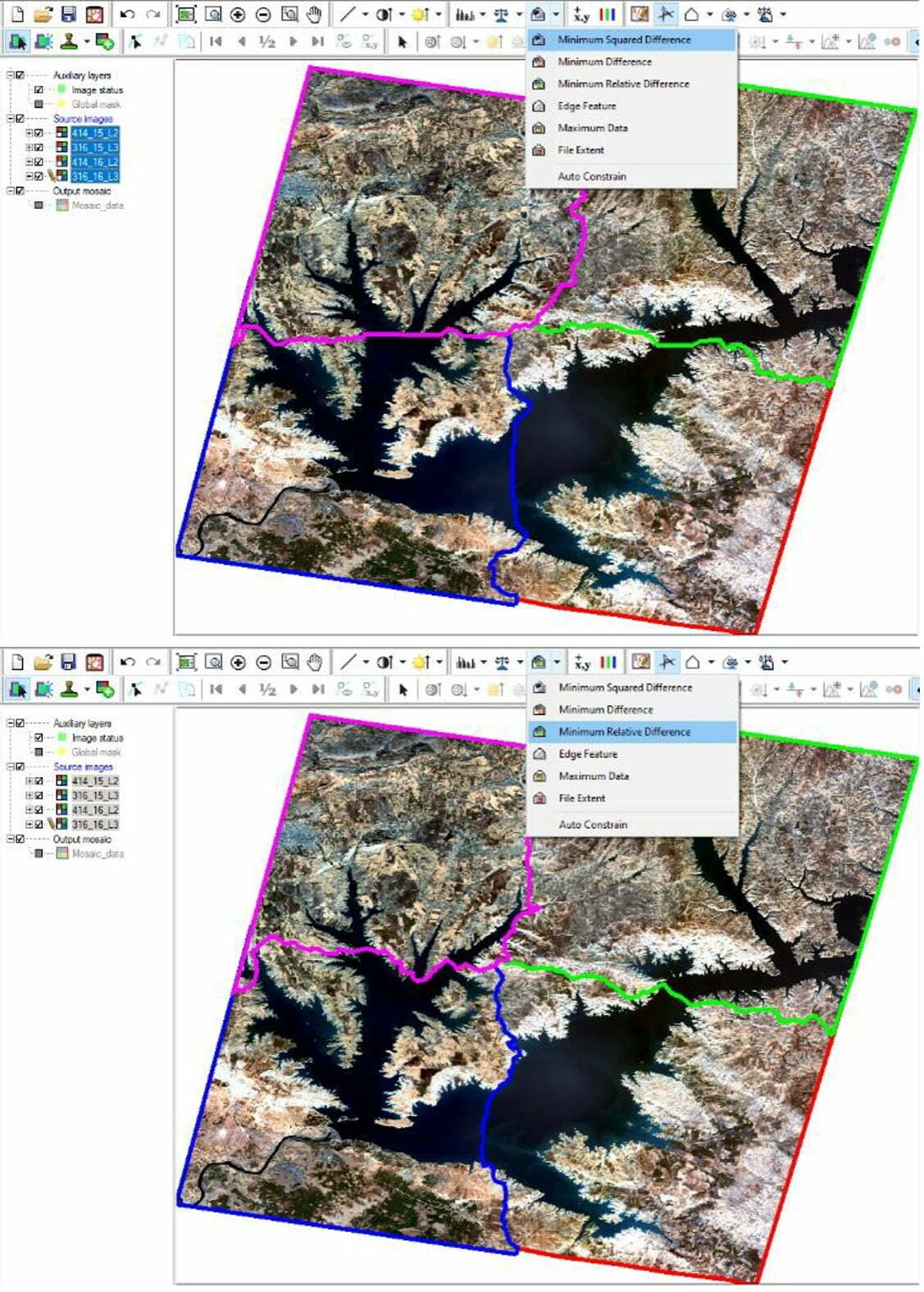This screenshot has width=924, height=1292.
Task: Click Undo arrow in lower screenshot toolbar
Action: [x=127, y=662]
